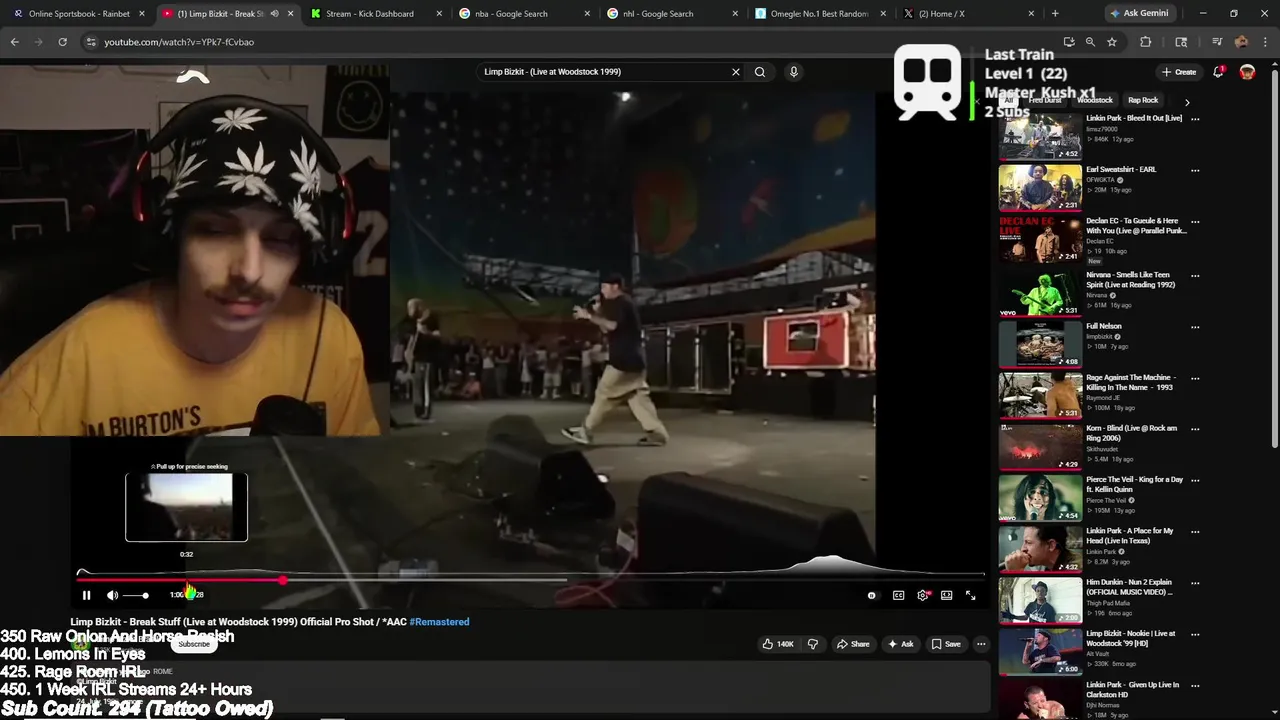Select the Rap Rock filter chip
Screen dimensions: 1280x720
click(x=1143, y=101)
